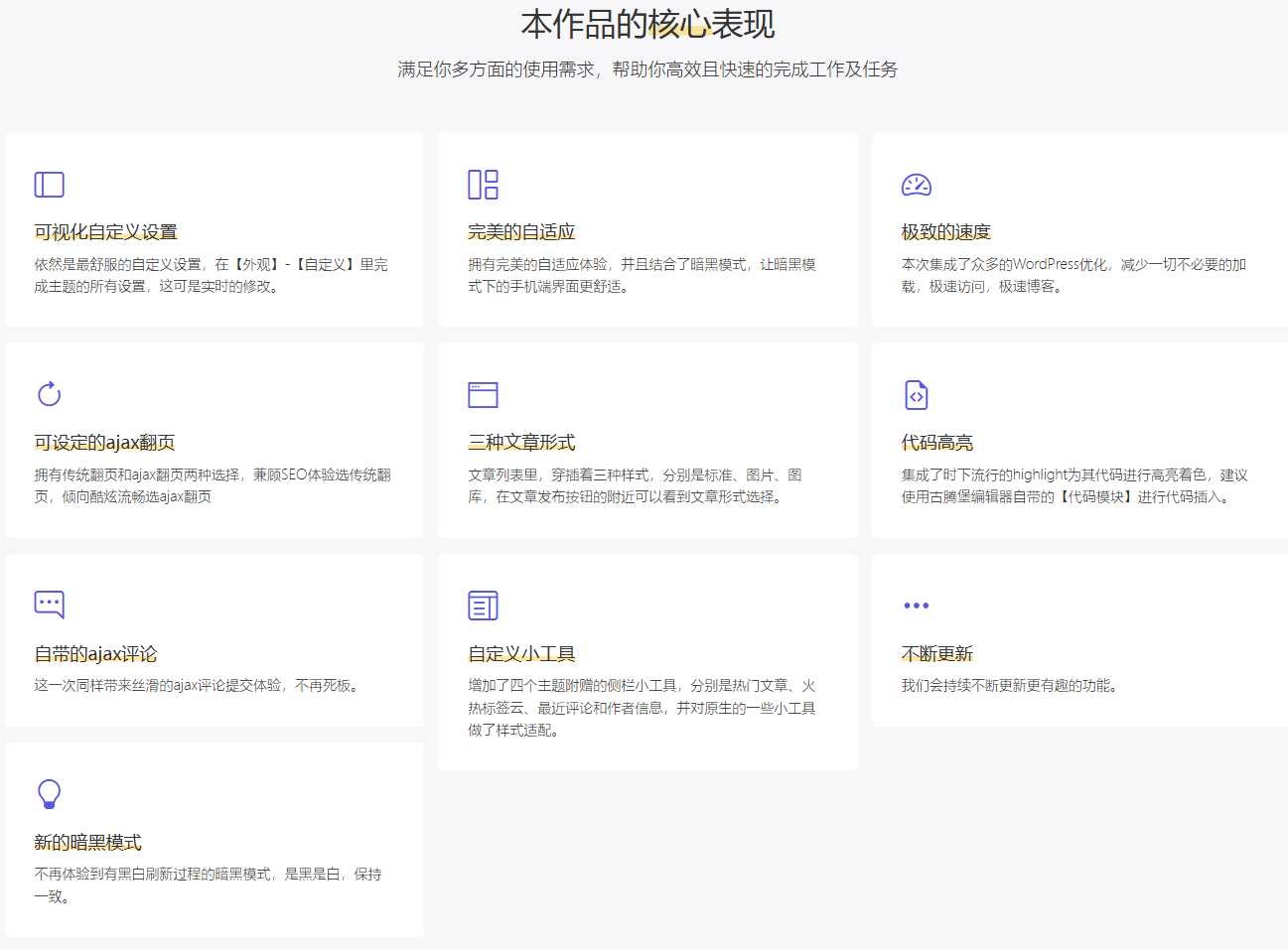Click the heading 自定义小工具
The height and width of the screenshot is (949, 1288).
pyautogui.click(x=521, y=654)
